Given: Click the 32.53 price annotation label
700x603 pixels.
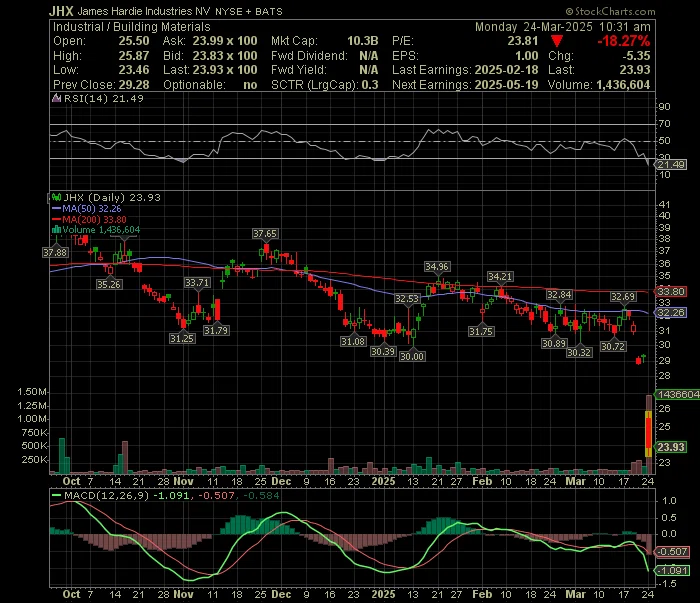Looking at the screenshot, I should click(x=407, y=299).
